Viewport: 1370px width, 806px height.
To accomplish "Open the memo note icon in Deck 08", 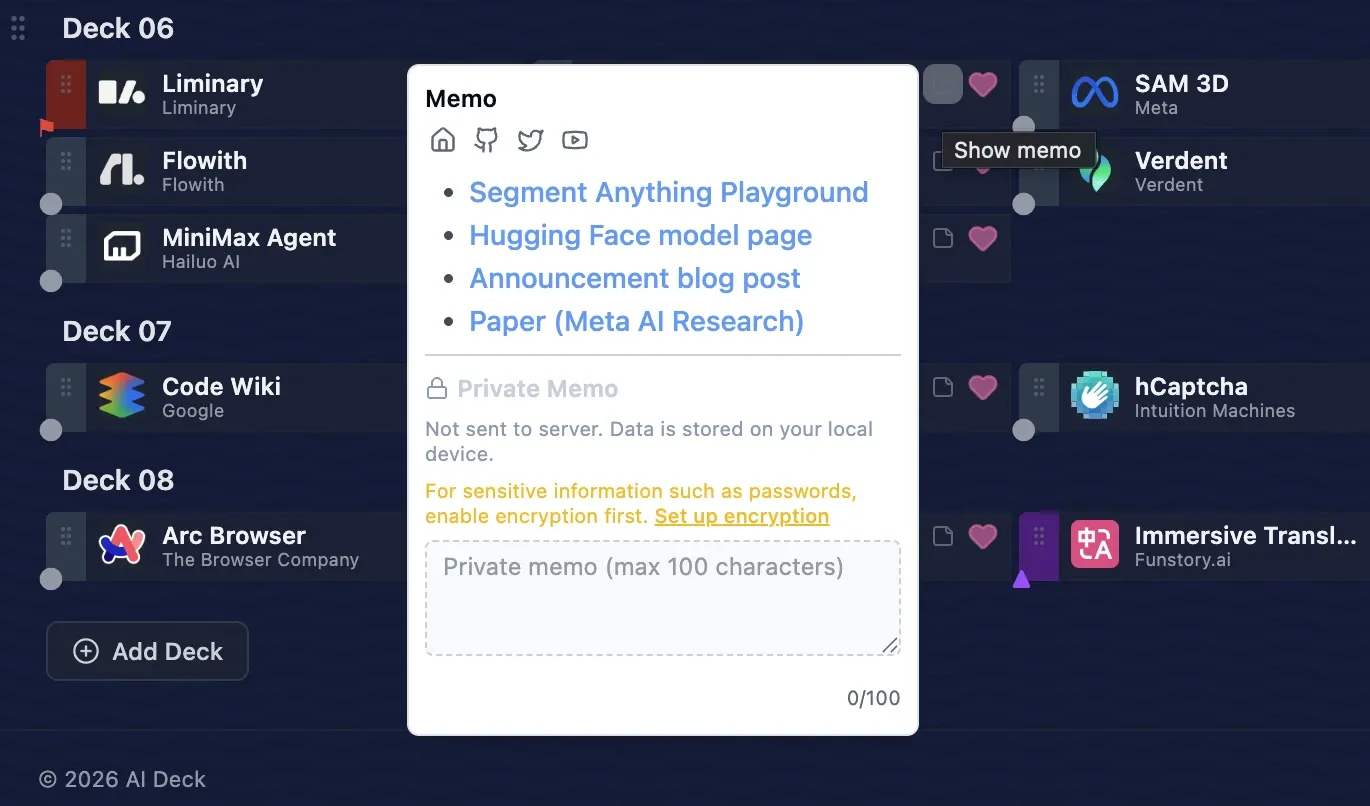I will coord(943,536).
